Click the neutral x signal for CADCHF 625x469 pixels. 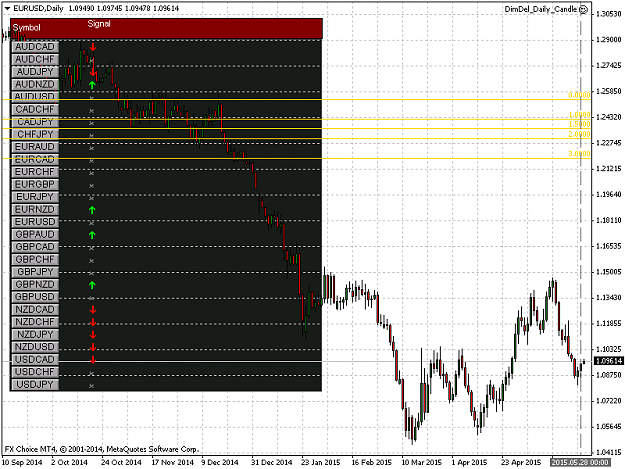[91, 111]
